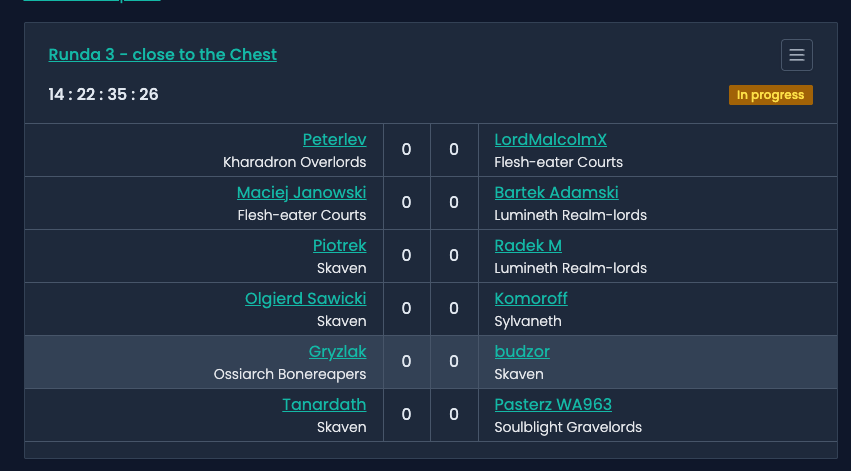Go to Pasterz WA963's profile
Viewport: 851px width, 471px height.
(x=553, y=404)
